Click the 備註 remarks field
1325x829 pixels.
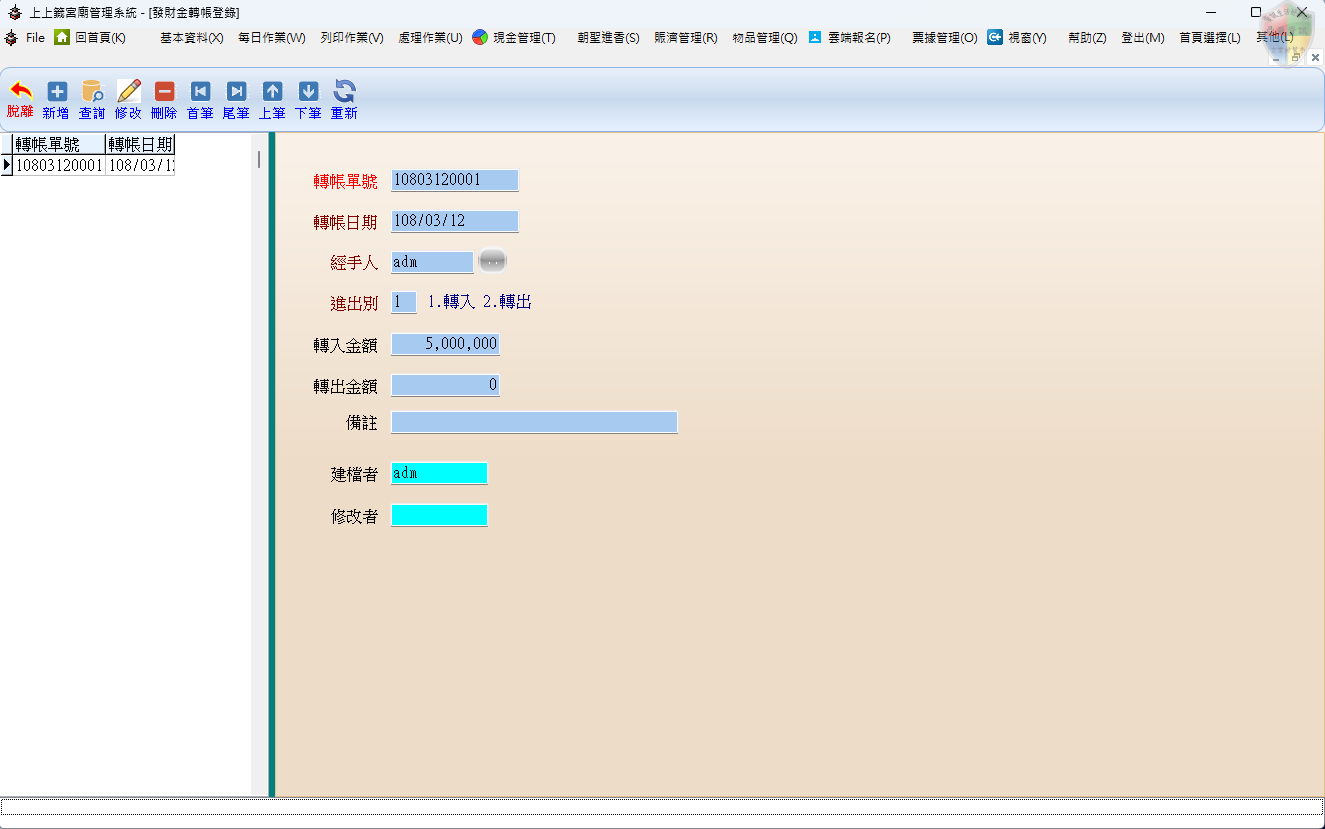[x=534, y=422]
